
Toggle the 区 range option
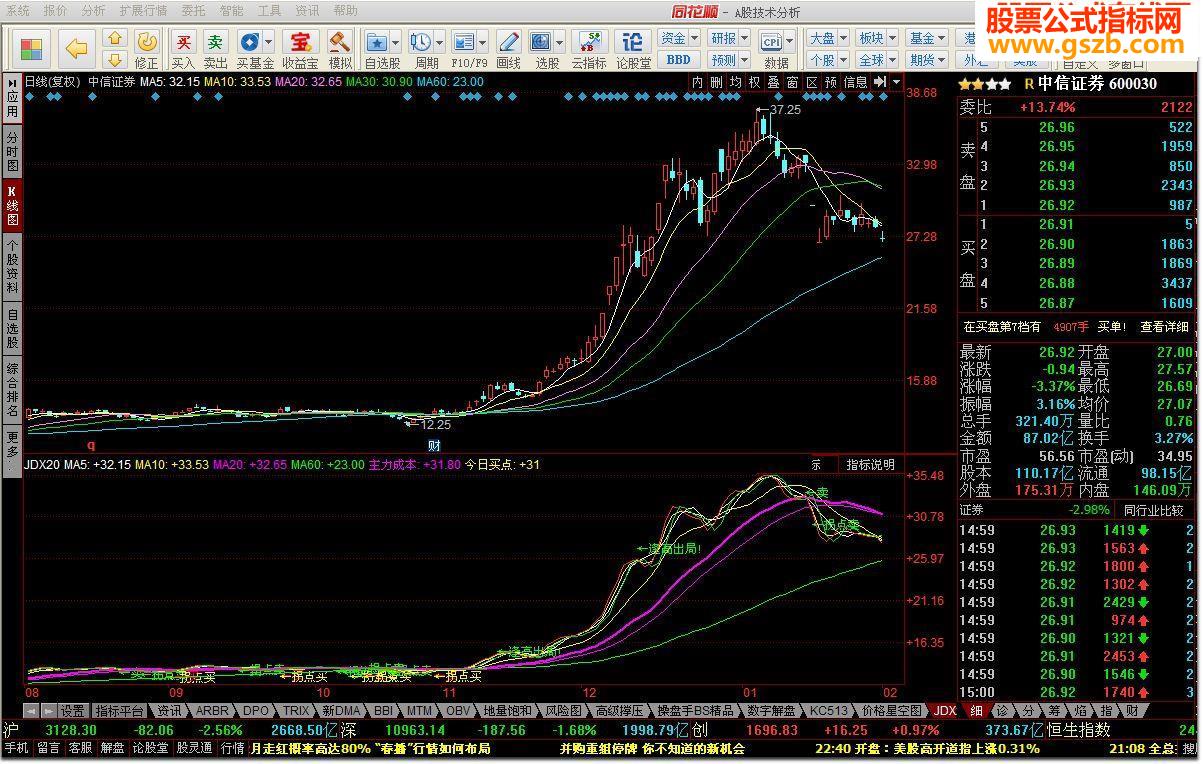(811, 82)
